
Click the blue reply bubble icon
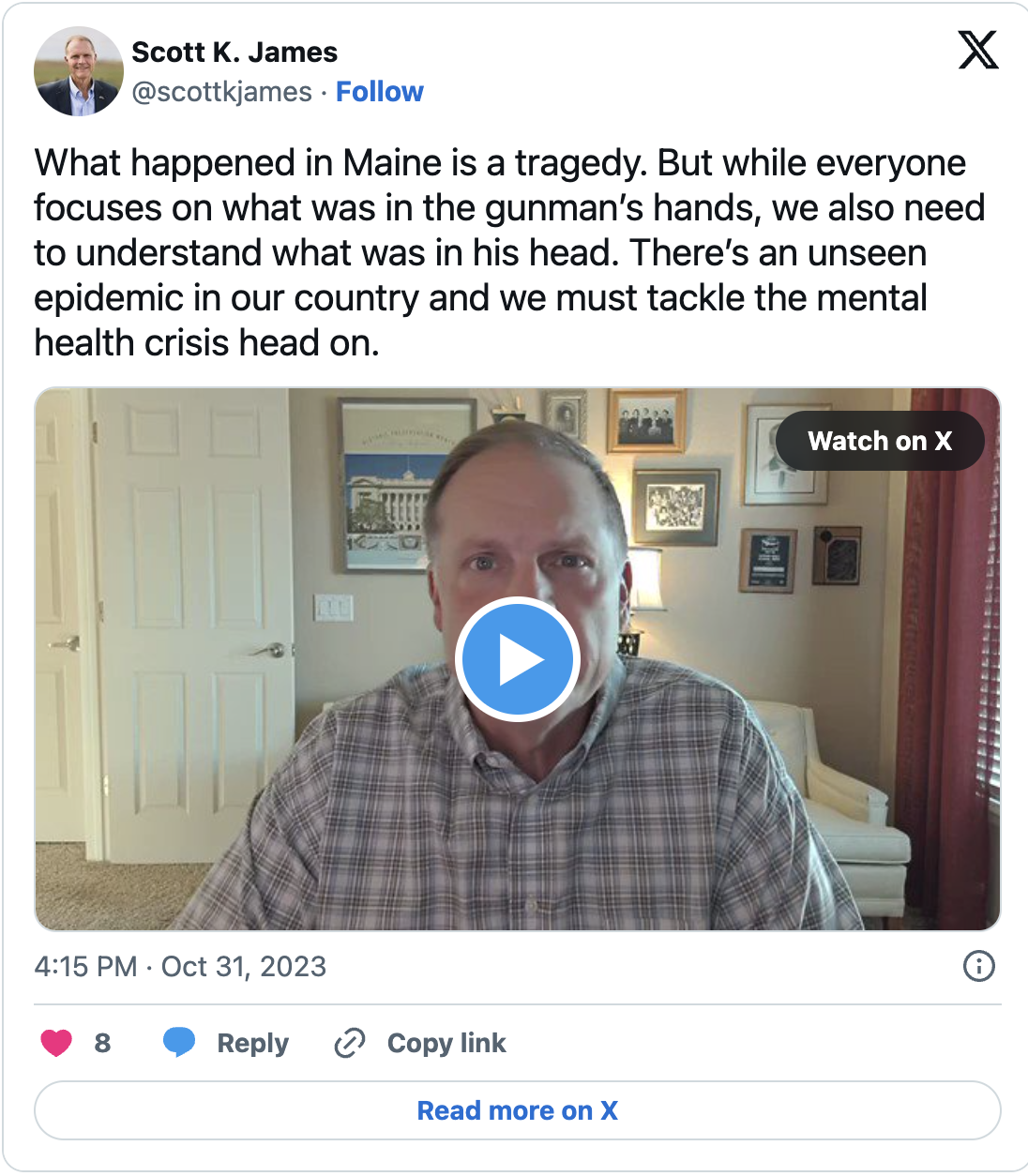179,1042
